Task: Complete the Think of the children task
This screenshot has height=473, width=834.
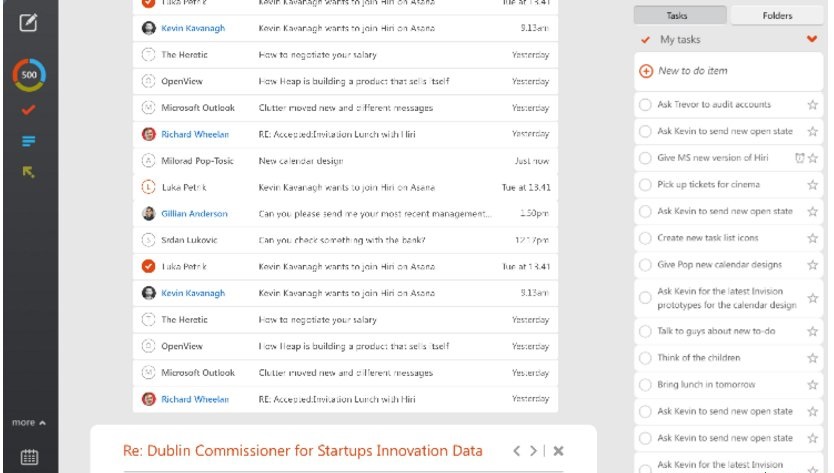Action: click(645, 358)
